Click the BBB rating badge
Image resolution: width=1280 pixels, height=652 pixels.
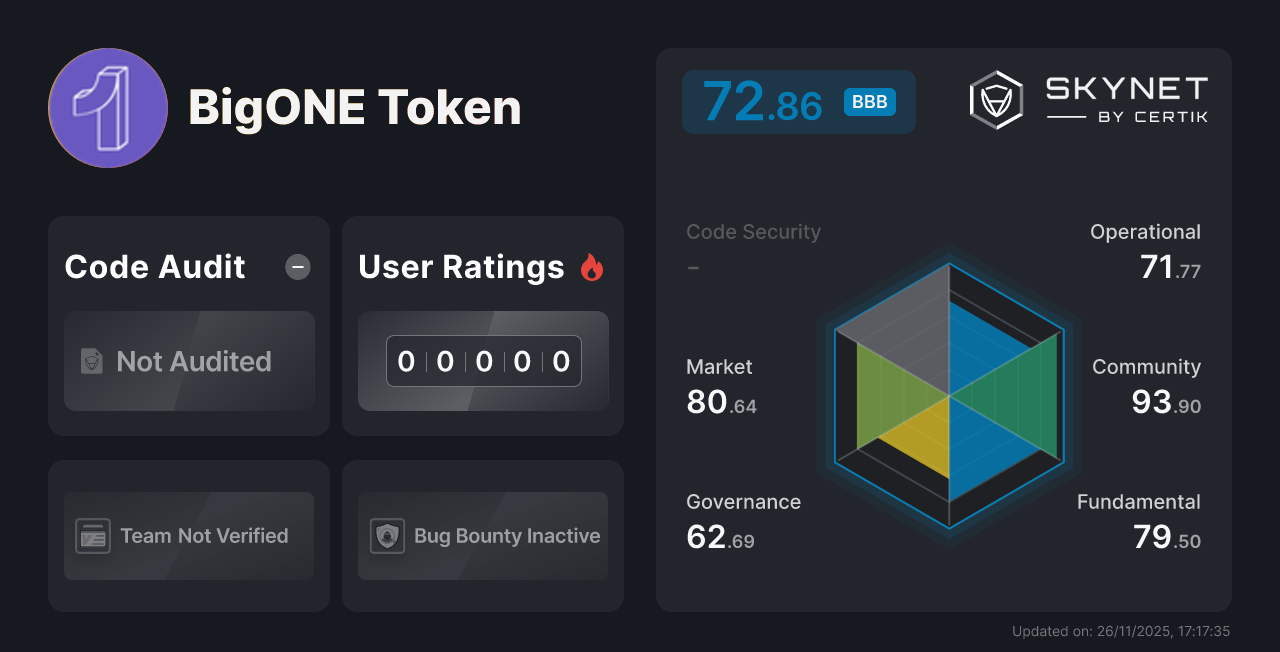coord(869,102)
